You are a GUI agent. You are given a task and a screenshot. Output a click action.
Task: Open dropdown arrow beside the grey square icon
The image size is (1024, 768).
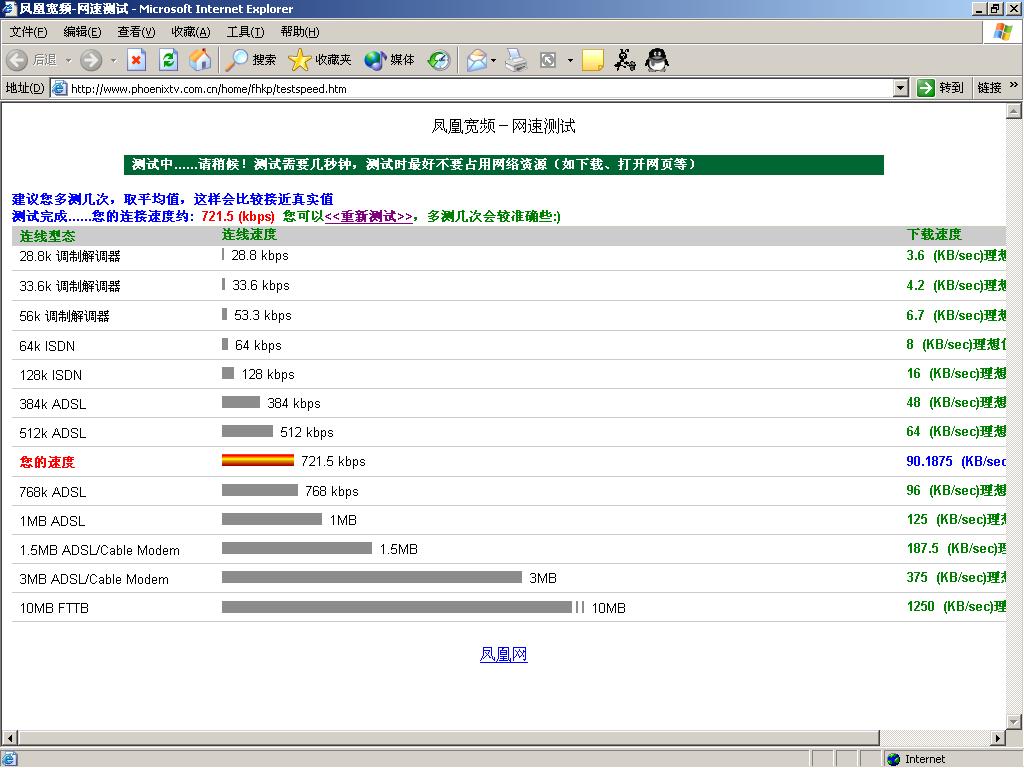(x=570, y=60)
